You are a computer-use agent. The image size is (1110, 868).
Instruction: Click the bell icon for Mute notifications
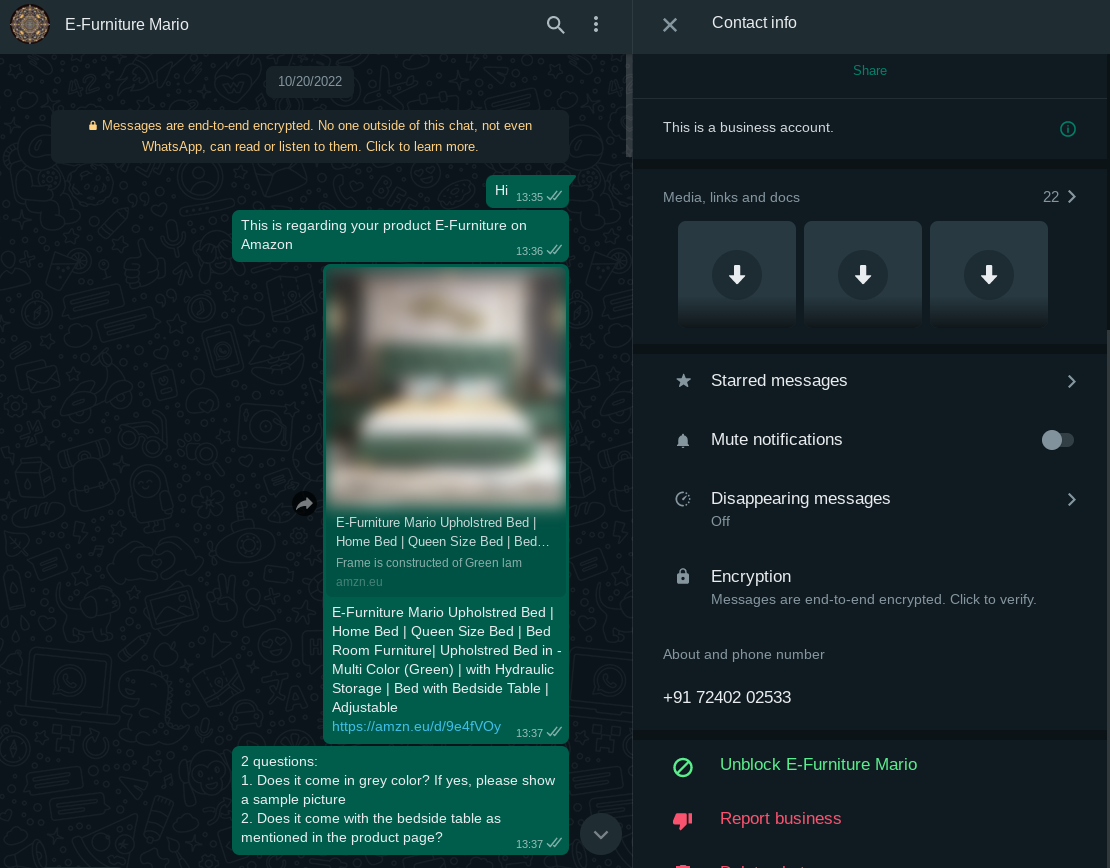click(x=683, y=441)
